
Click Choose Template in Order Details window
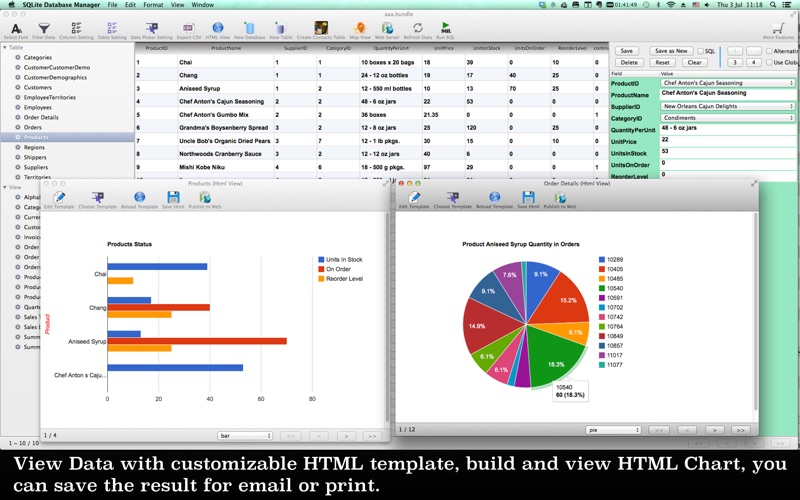pos(453,197)
